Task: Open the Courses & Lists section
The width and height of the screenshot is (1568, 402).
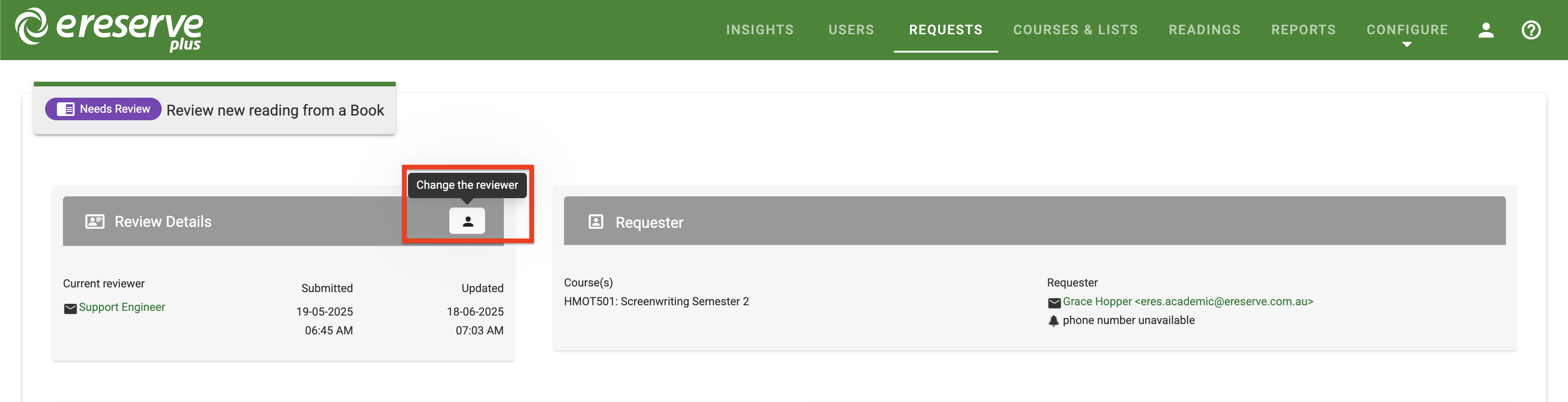Action: [x=1075, y=29]
